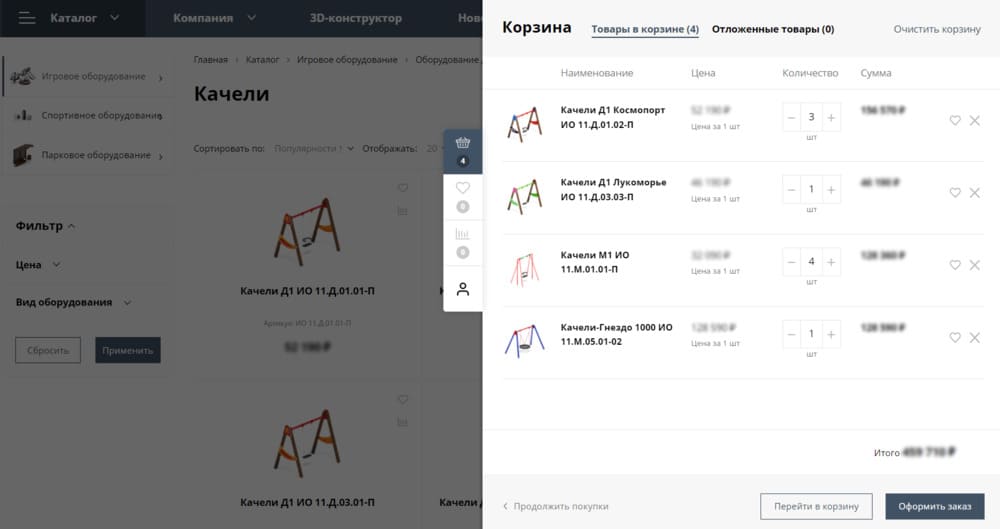The width and height of the screenshot is (1000, 529).
Task: Click compare icon on Качели Д1 ИО 11.Д.01.01-П card
Action: [x=402, y=211]
